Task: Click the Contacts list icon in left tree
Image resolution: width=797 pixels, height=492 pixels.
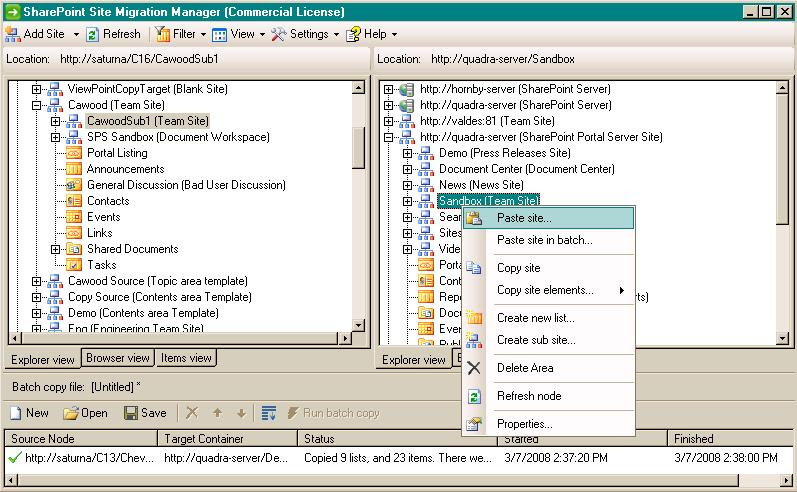Action: coord(74,201)
